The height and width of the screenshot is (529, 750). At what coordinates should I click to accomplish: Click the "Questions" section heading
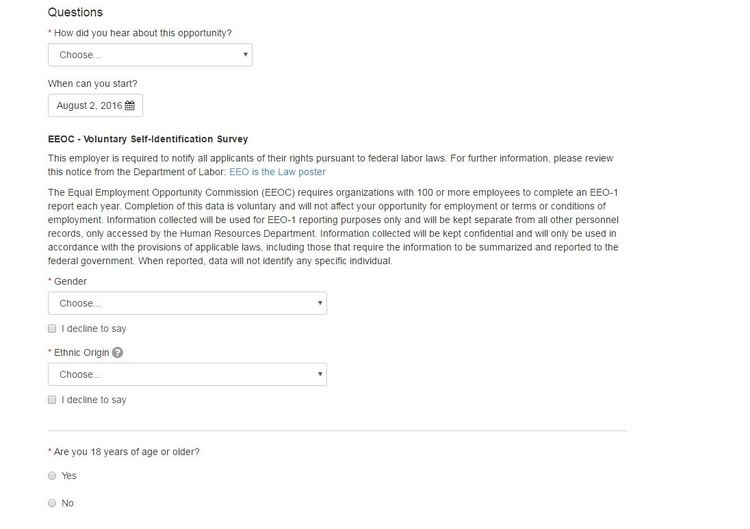coord(75,12)
